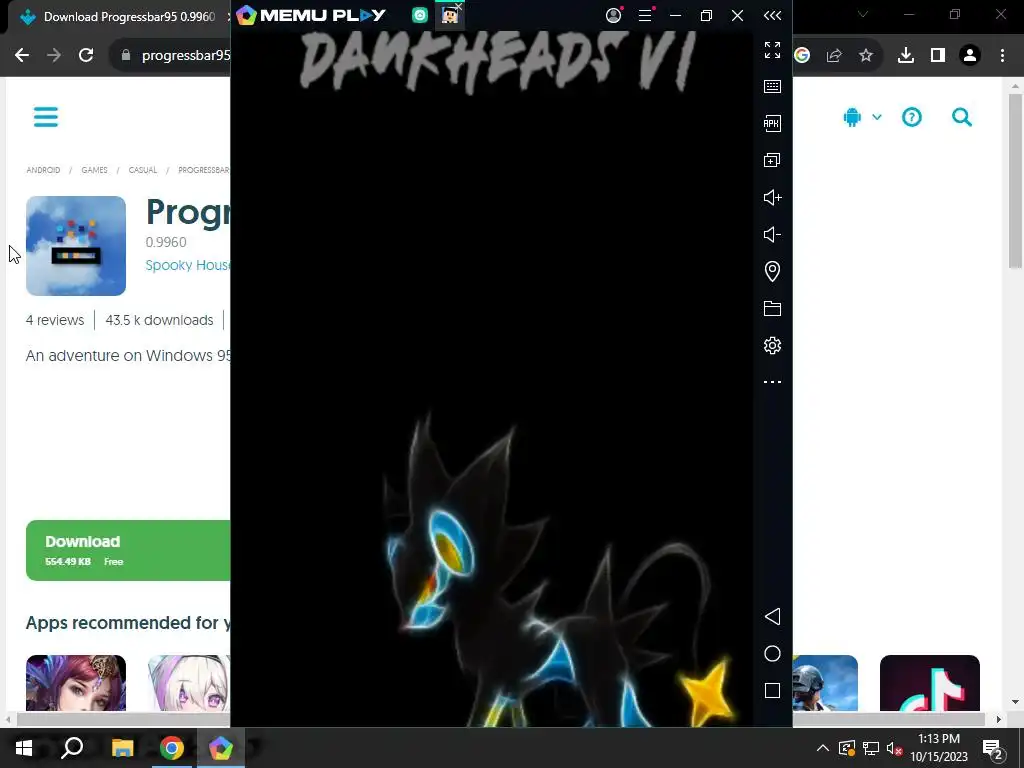Click muted speaker tray icon
Screen dimensions: 1024x768
[895, 748]
